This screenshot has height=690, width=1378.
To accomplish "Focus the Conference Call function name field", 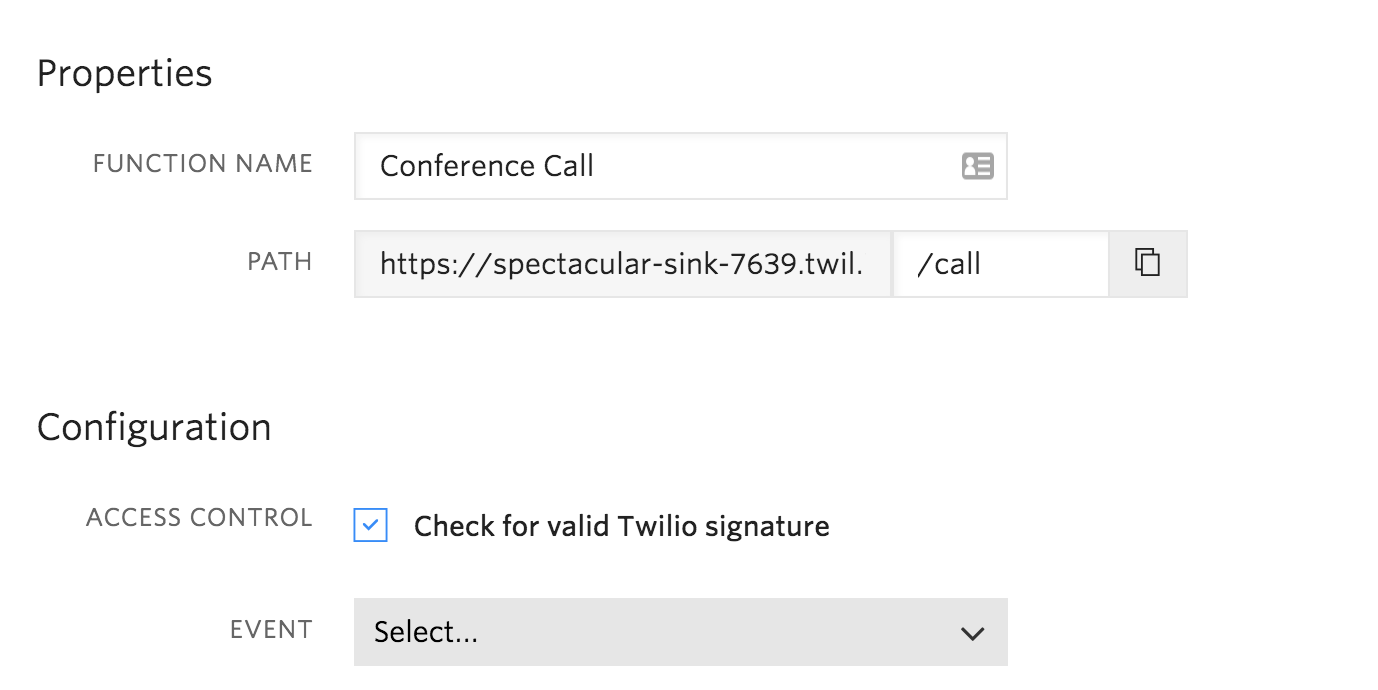I will (680, 166).
